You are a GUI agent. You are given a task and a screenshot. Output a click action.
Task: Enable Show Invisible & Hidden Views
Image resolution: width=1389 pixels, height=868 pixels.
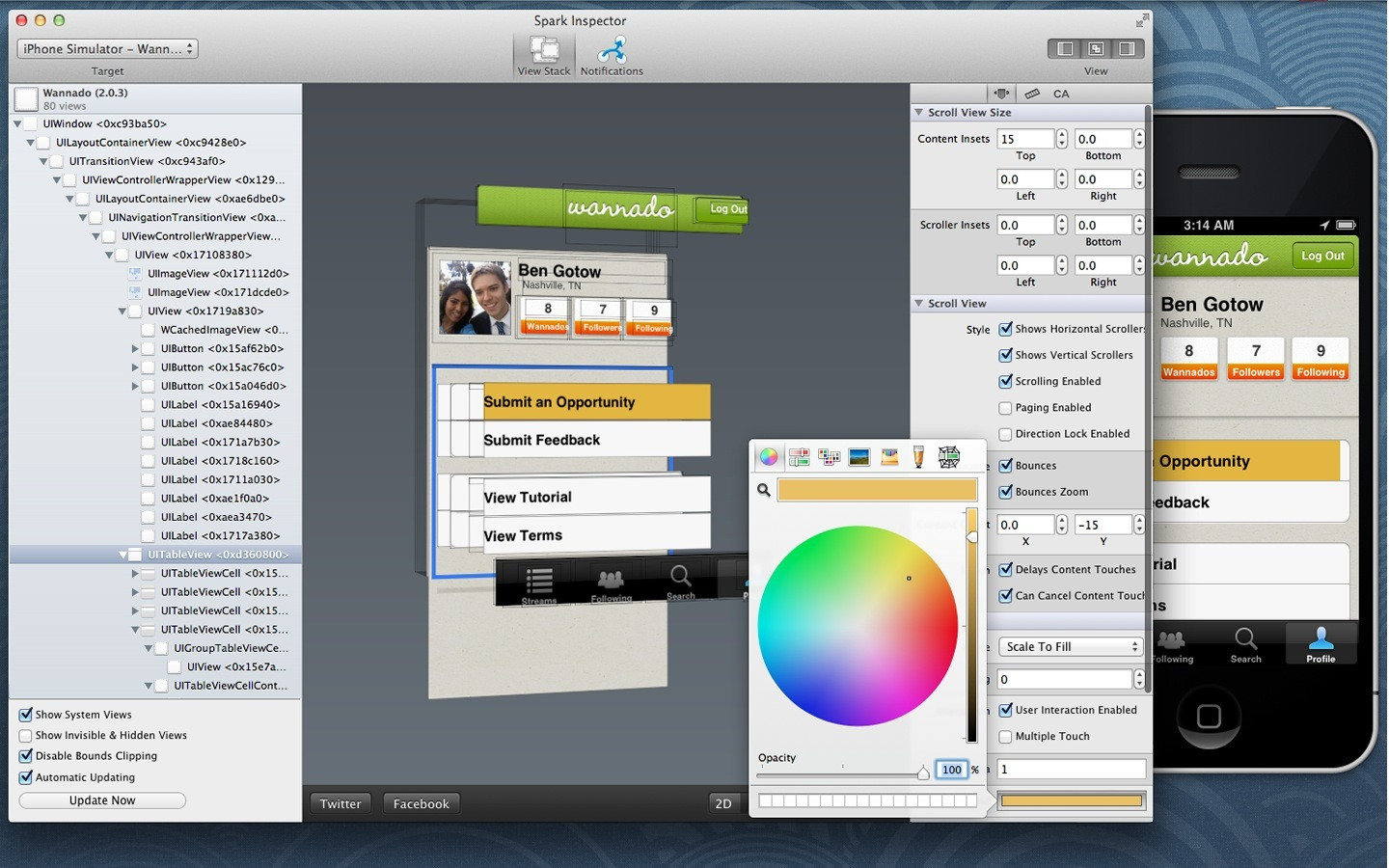coord(26,736)
